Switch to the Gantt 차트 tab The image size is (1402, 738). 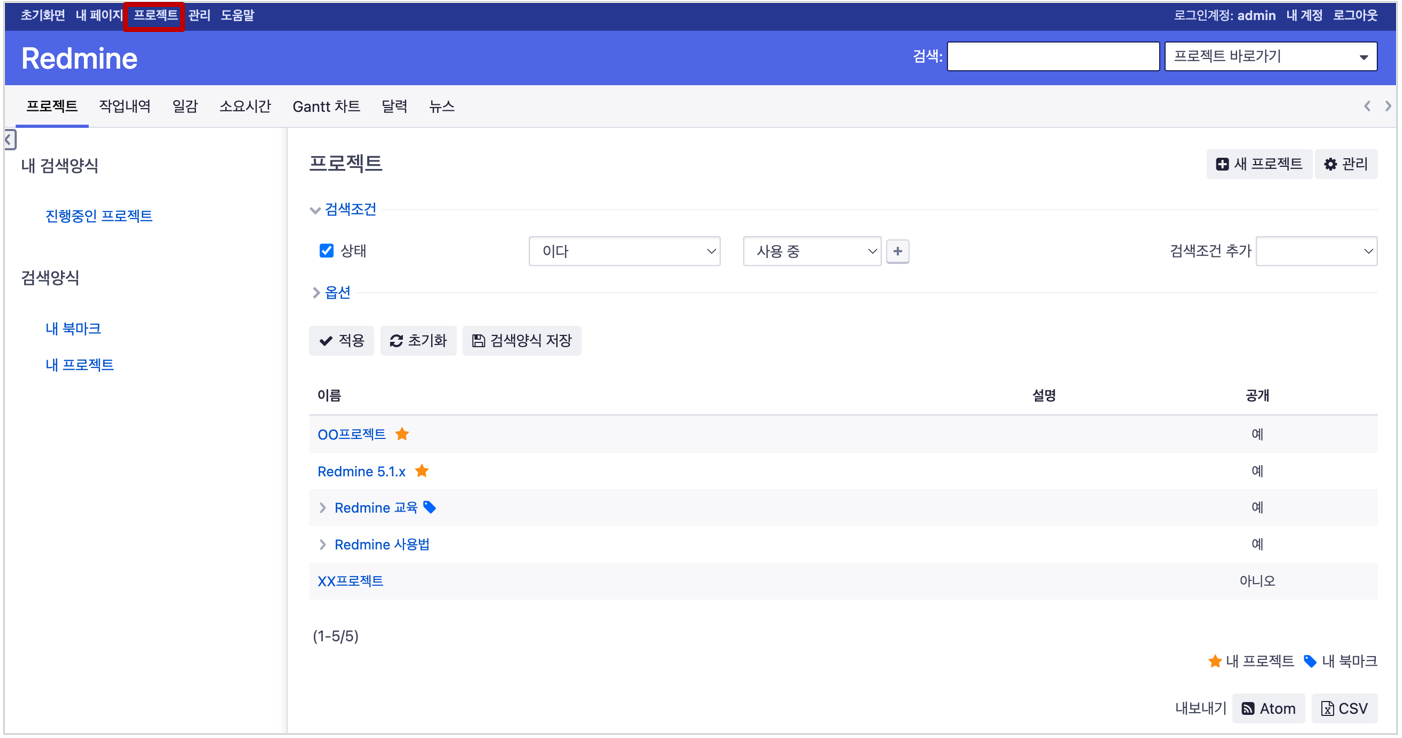click(326, 106)
